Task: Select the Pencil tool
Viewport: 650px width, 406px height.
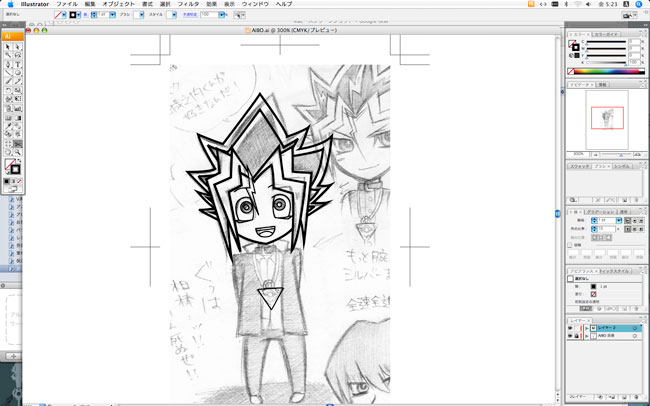Action: (18, 81)
